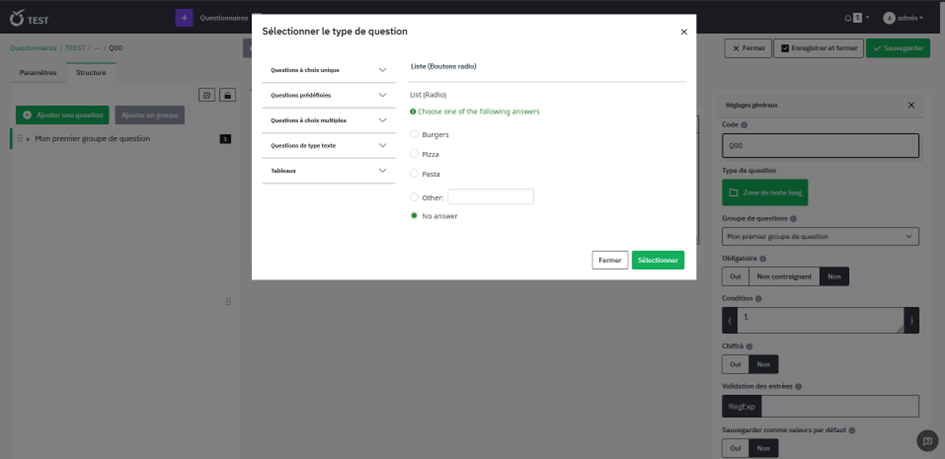This screenshot has width=945, height=459.
Task: Click the purple plus create button
Action: click(x=184, y=18)
